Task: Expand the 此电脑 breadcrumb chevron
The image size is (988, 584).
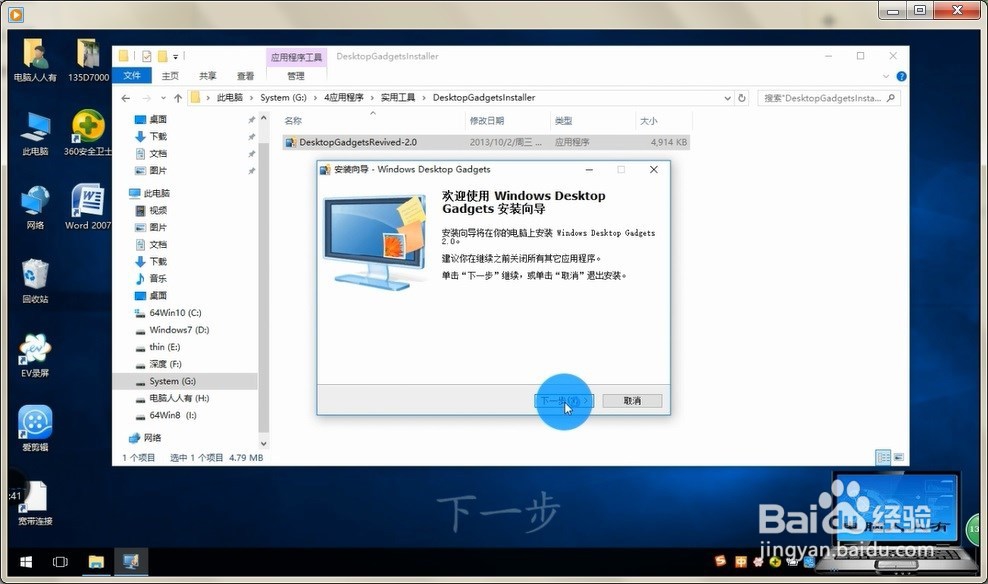Action: coord(251,98)
